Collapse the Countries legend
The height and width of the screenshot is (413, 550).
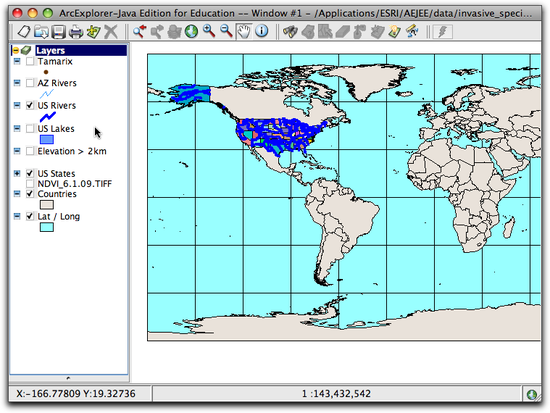coord(17,193)
